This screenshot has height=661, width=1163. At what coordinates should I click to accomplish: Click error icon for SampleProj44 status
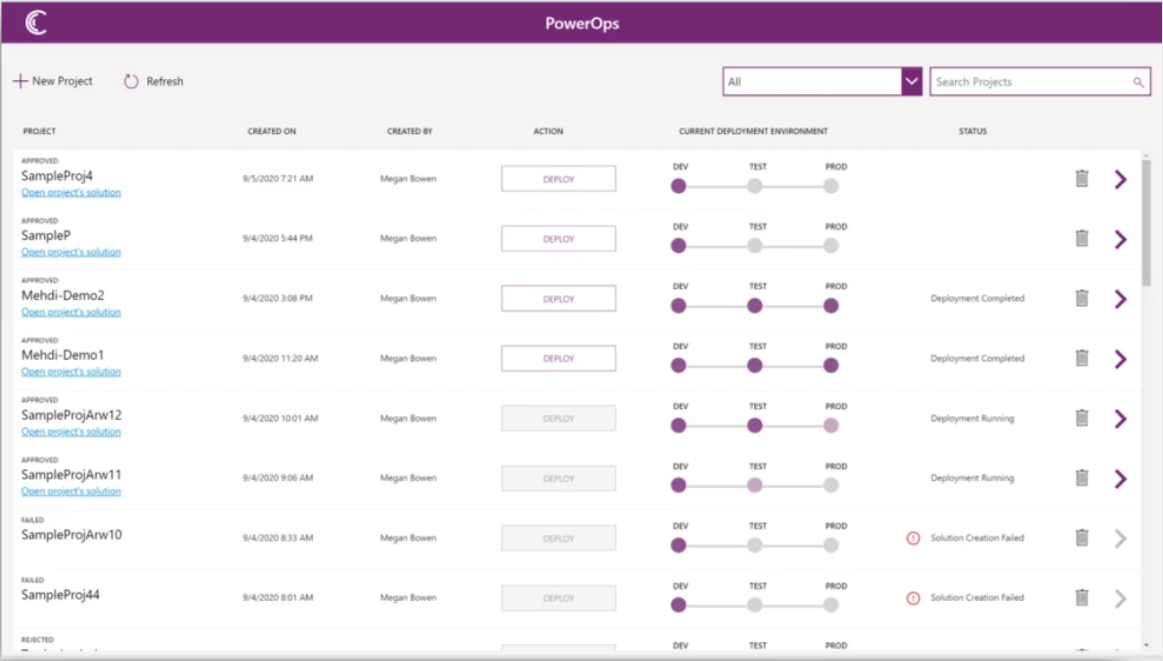913,598
